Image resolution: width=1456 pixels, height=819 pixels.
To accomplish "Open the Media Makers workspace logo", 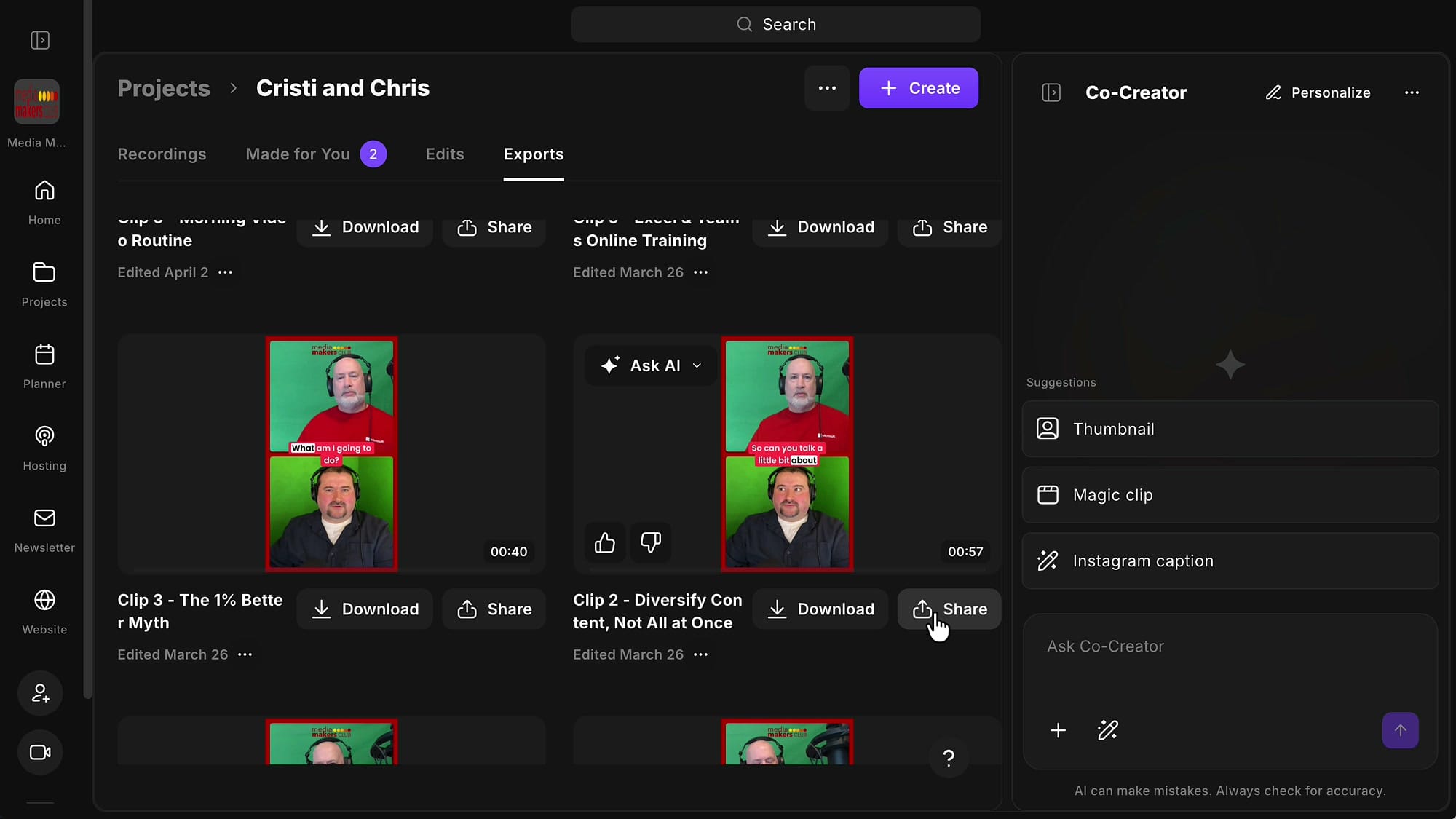I will tap(36, 101).
